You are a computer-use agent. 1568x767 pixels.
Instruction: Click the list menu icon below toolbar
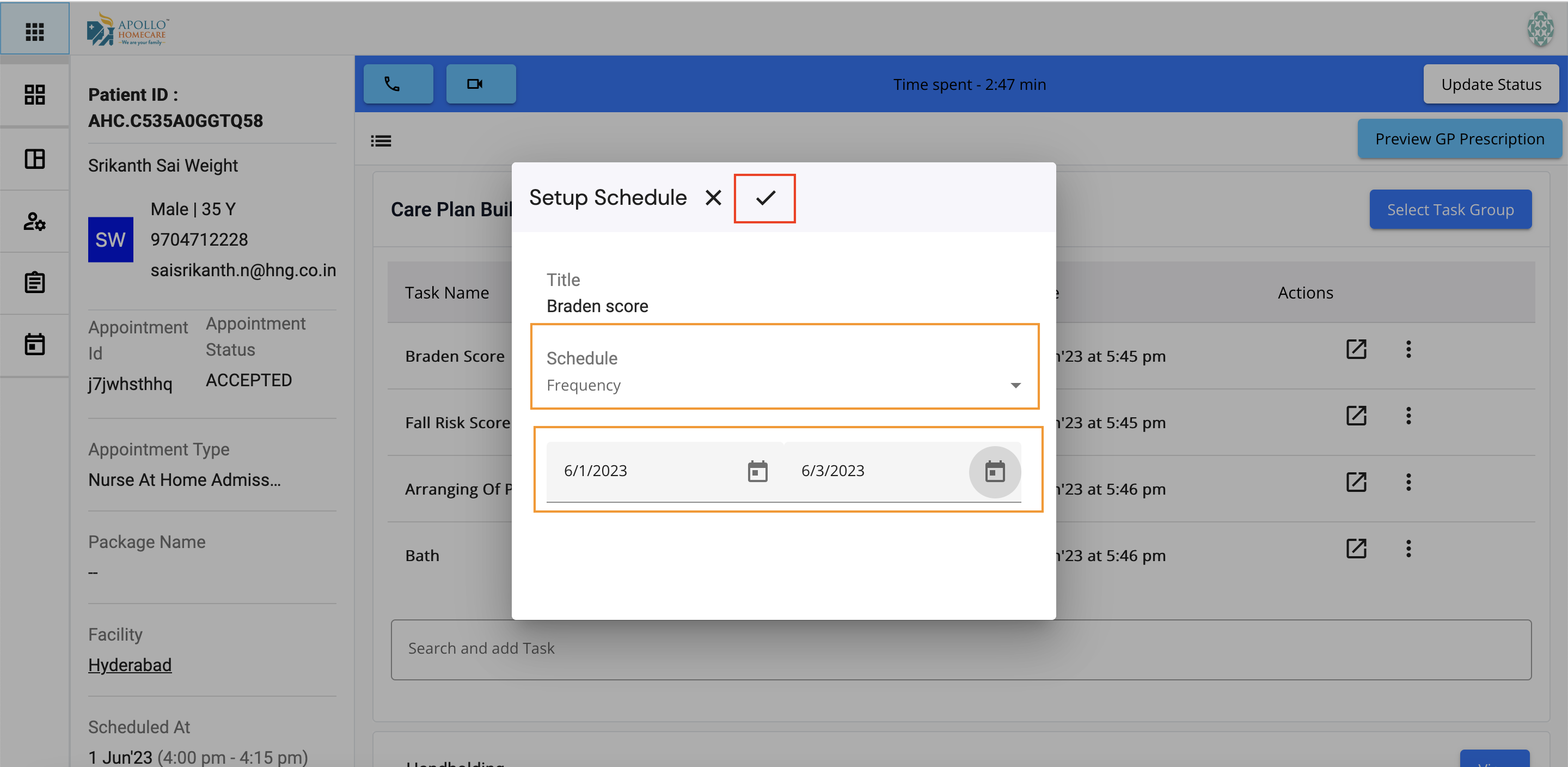click(381, 141)
